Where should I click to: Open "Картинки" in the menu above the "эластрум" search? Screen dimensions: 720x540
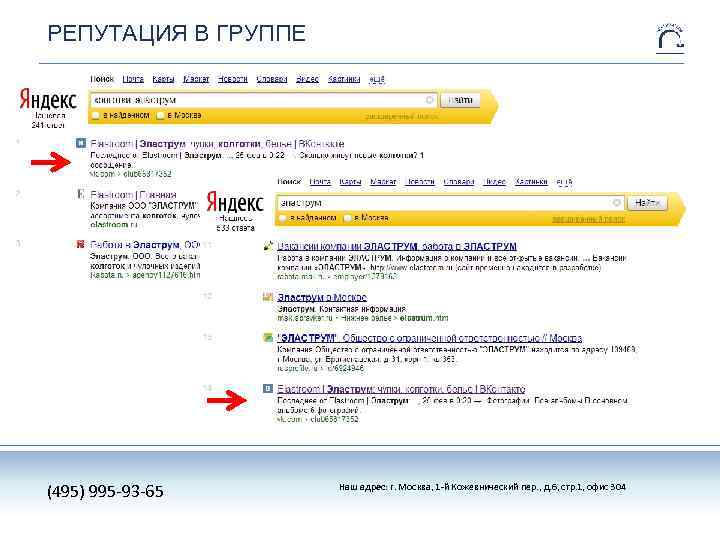coord(531,181)
